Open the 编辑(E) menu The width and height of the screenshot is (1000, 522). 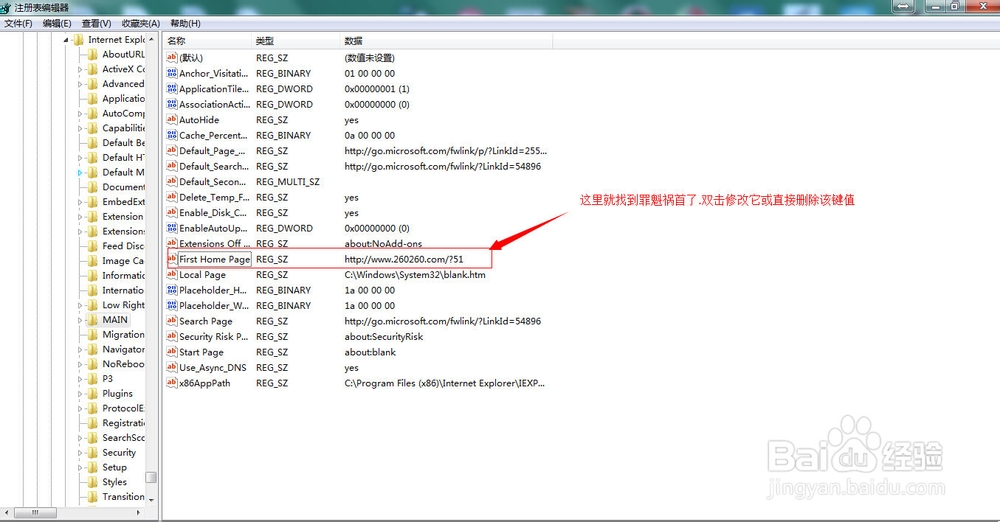(57, 24)
